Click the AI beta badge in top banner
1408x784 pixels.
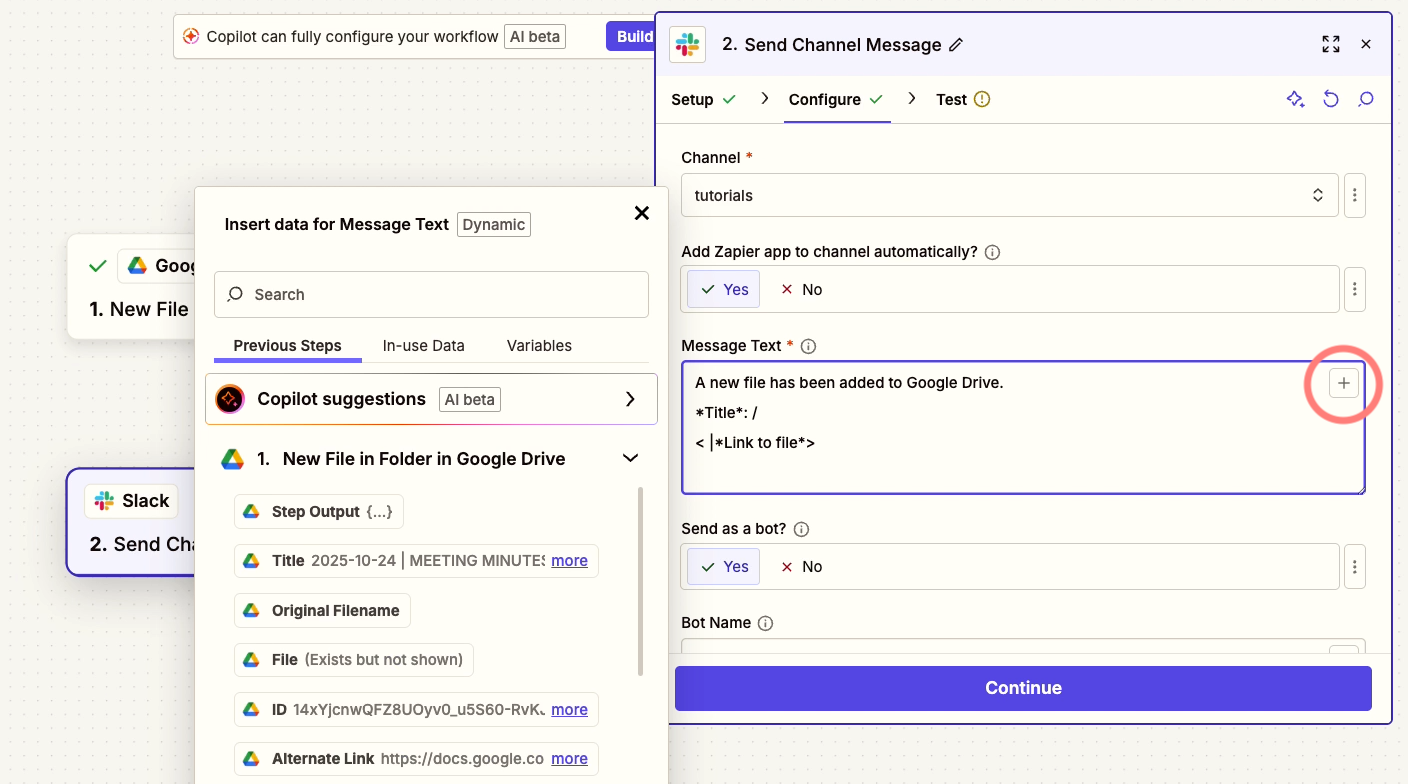tap(535, 37)
